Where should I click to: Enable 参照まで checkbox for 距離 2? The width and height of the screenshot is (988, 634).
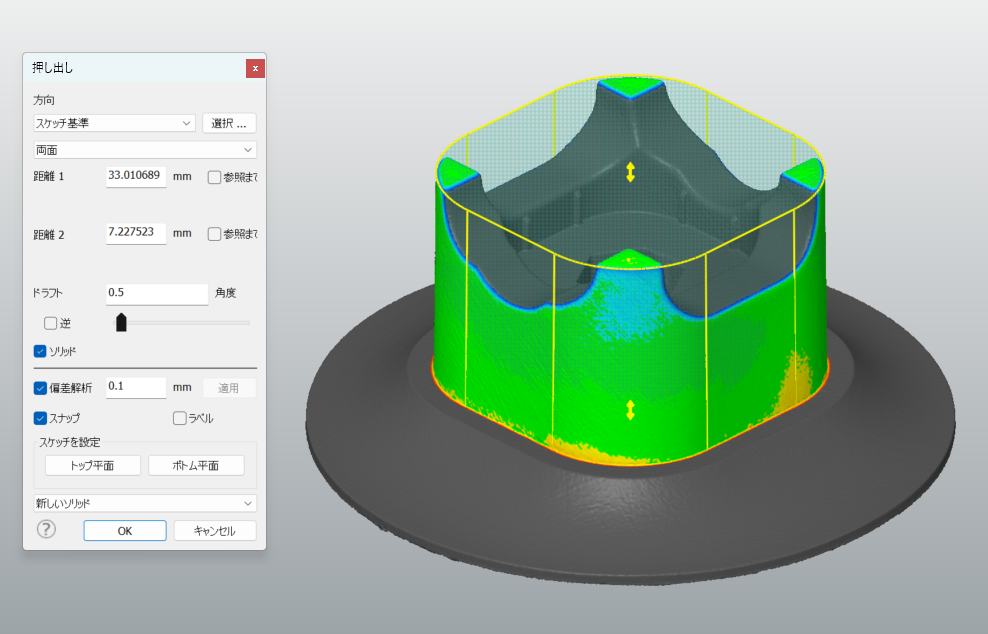[214, 234]
